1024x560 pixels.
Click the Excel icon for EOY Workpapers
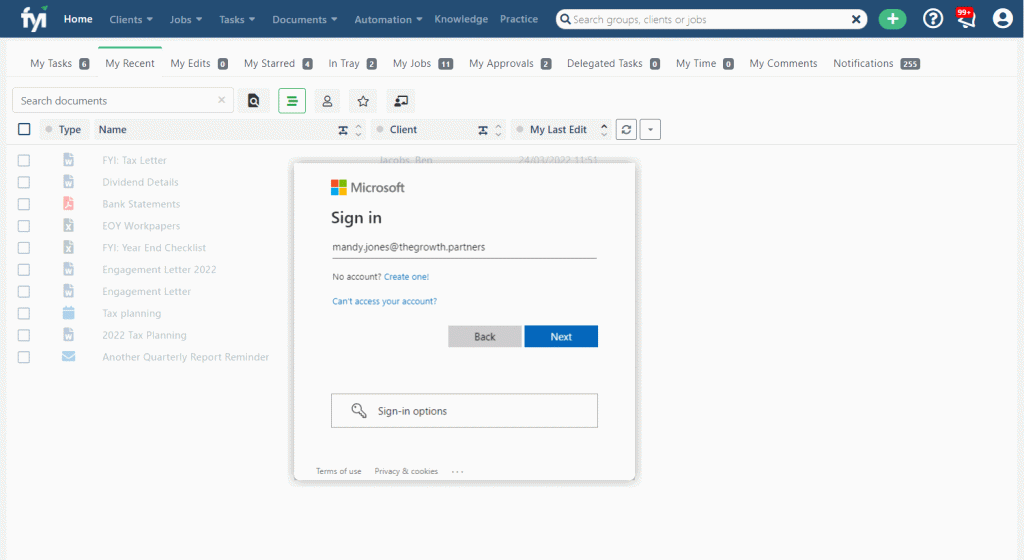[x=69, y=226]
